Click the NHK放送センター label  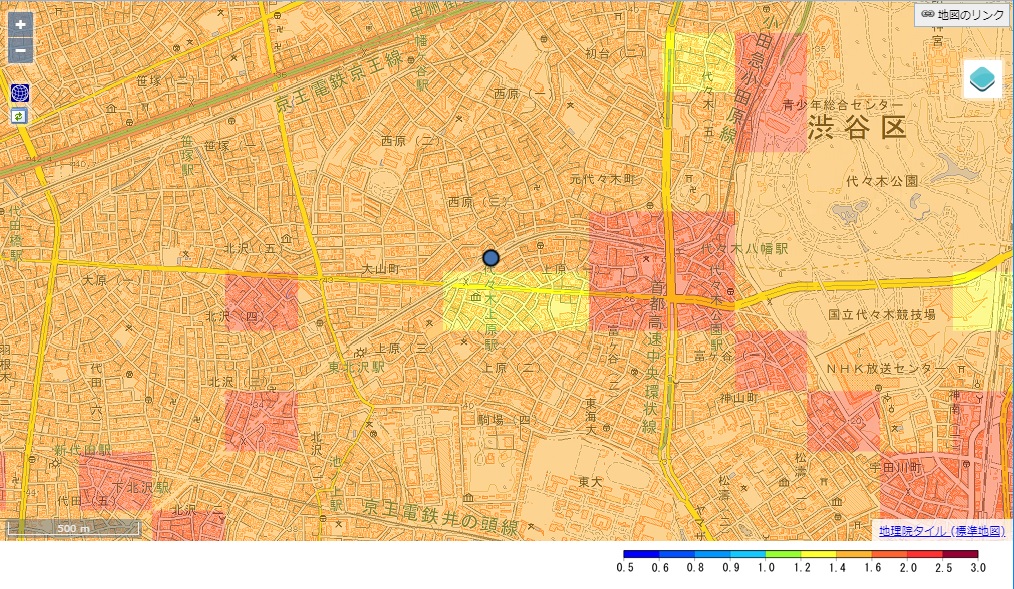tap(885, 369)
